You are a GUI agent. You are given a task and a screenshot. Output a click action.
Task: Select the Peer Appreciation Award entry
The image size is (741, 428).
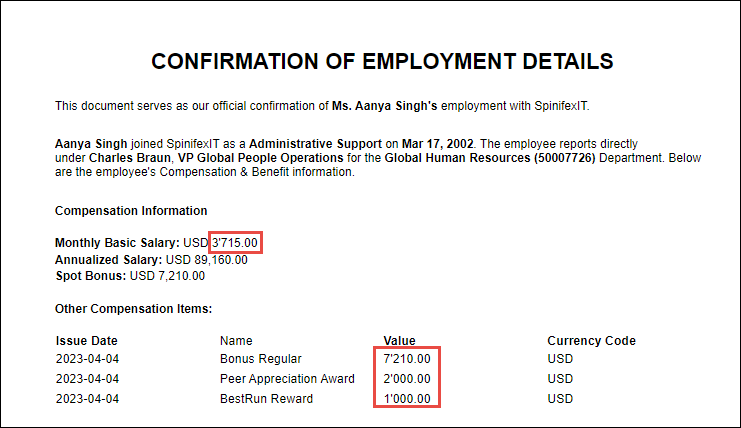pyautogui.click(x=287, y=379)
